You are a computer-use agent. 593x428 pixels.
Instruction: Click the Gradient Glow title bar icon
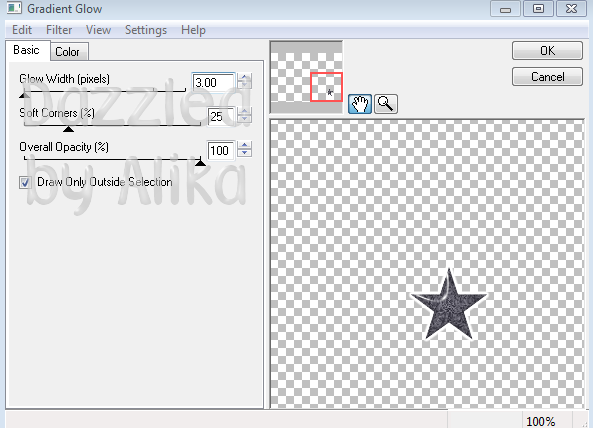point(14,8)
